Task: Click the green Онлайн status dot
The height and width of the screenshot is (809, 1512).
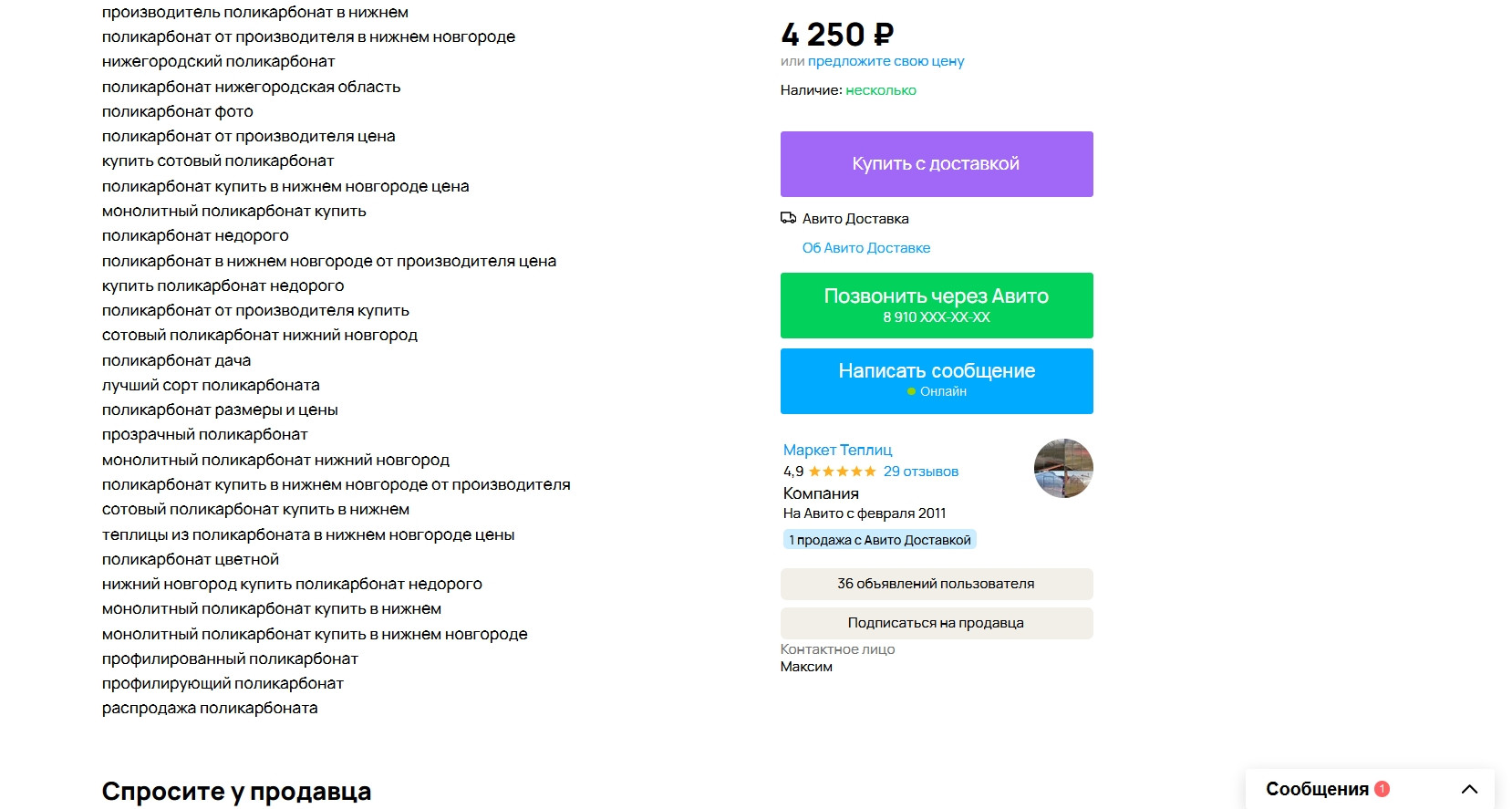Action: 911,391
